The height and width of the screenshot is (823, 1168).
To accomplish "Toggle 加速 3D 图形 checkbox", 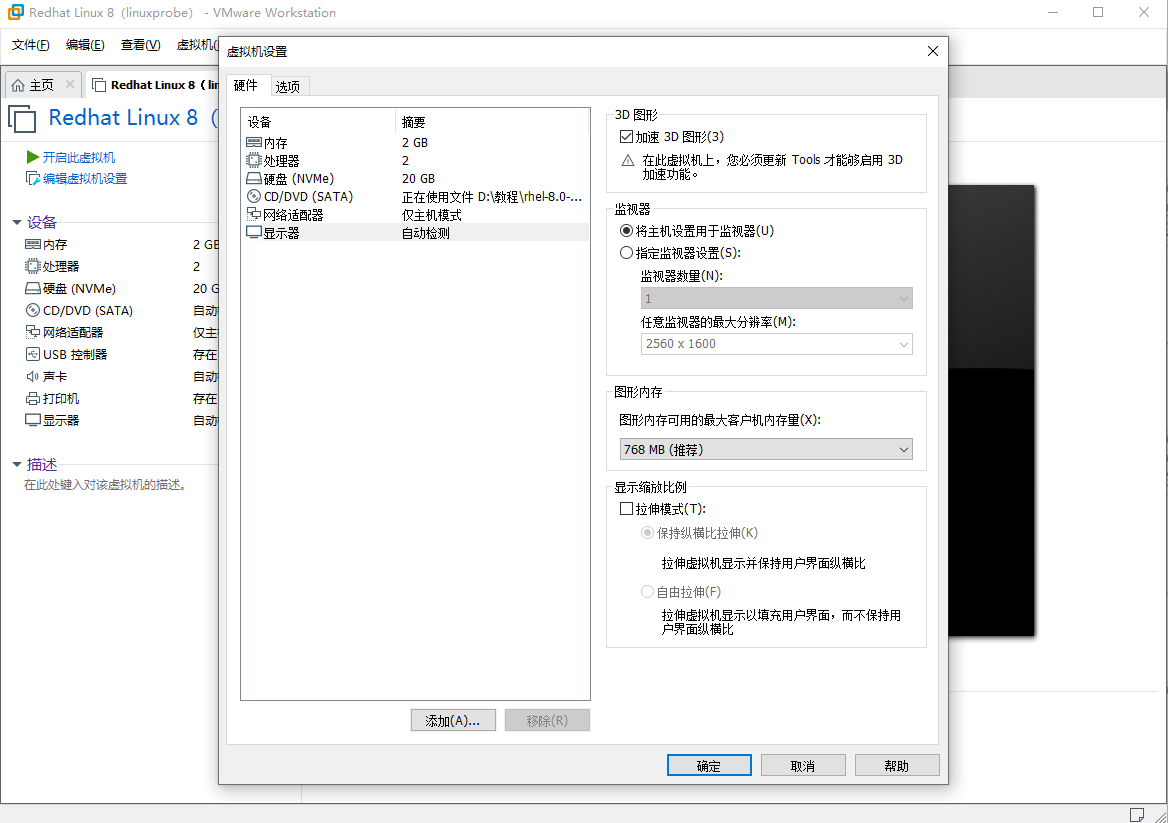I will pyautogui.click(x=626, y=136).
